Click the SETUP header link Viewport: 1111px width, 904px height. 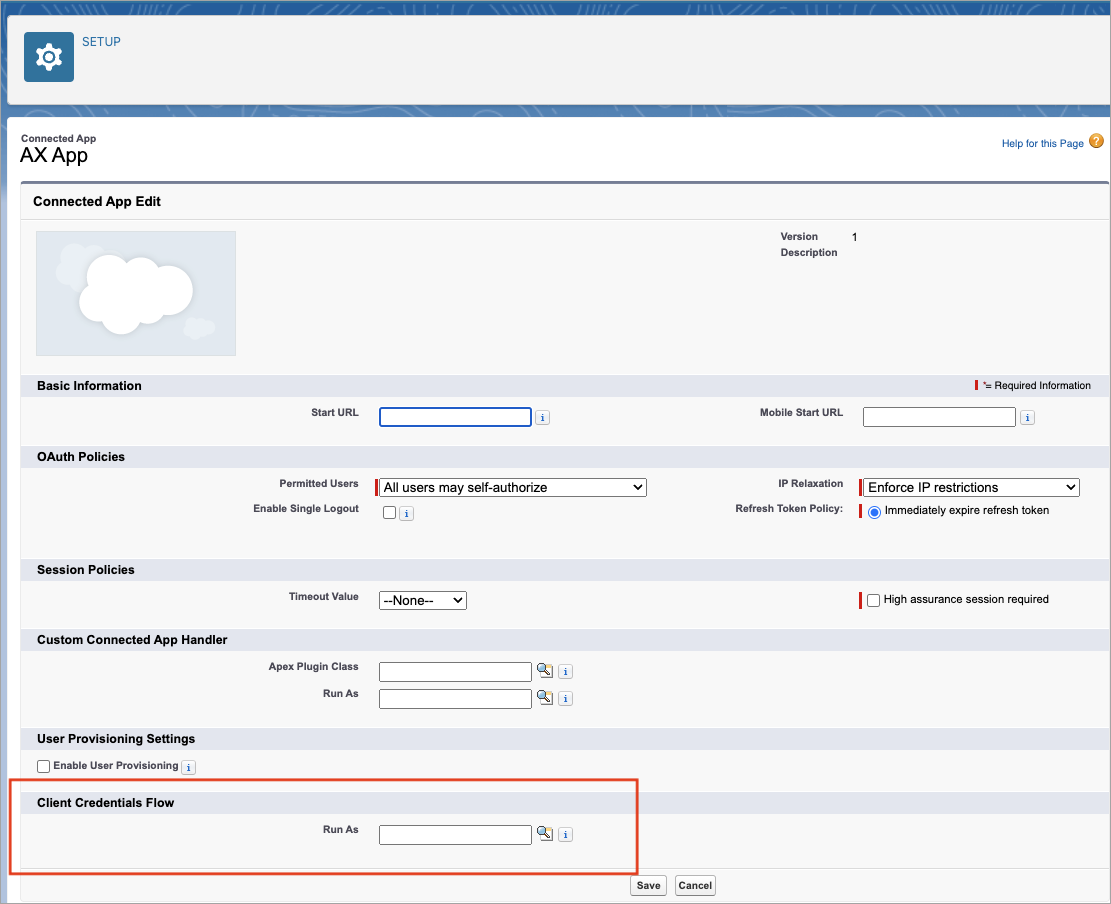101,42
